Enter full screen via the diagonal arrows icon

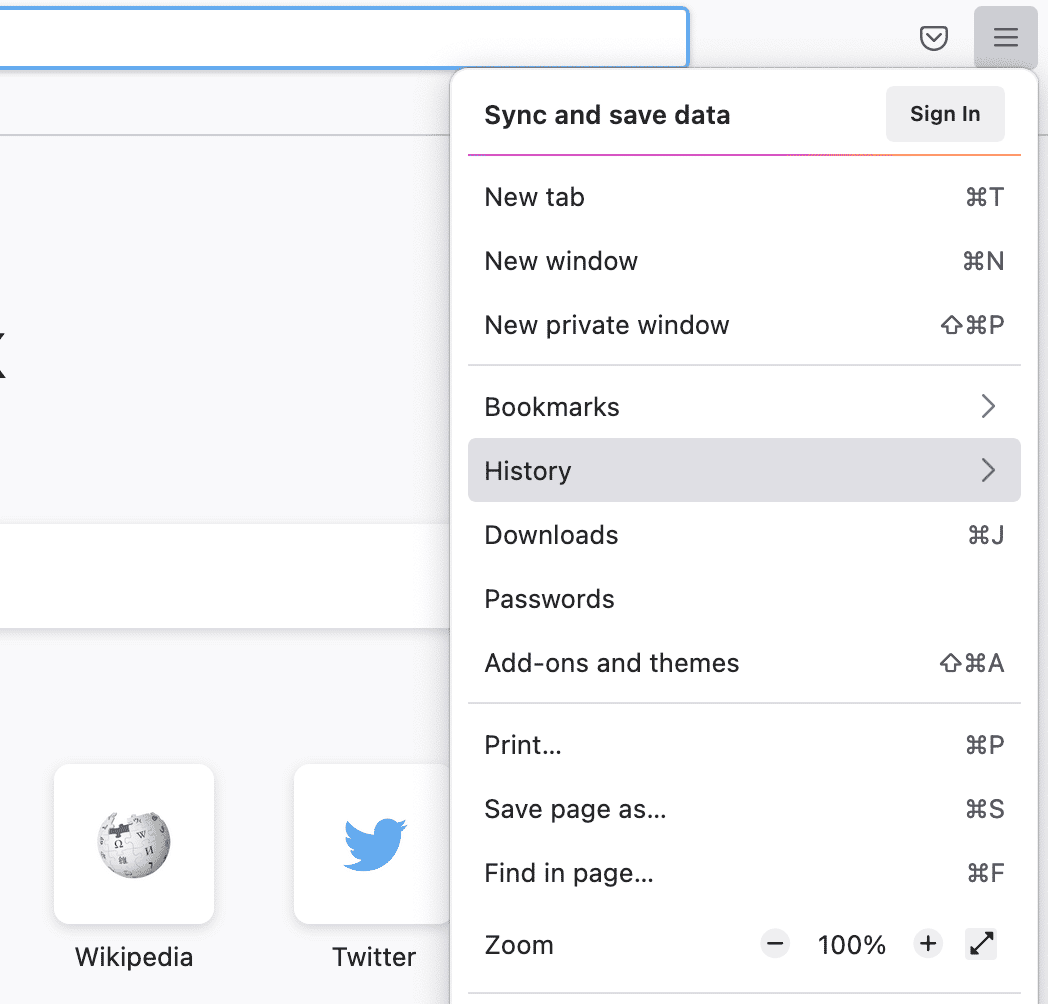(981, 943)
